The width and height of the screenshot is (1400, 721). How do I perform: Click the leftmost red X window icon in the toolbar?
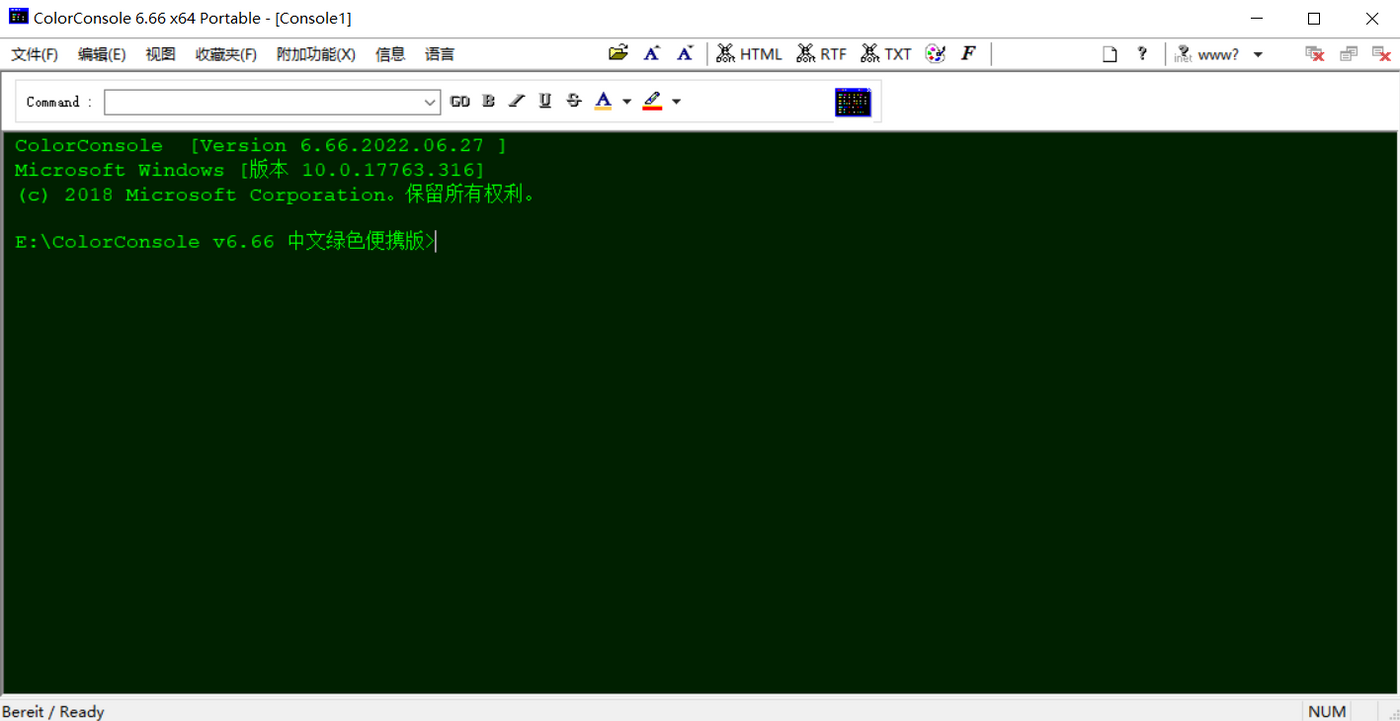click(1315, 54)
